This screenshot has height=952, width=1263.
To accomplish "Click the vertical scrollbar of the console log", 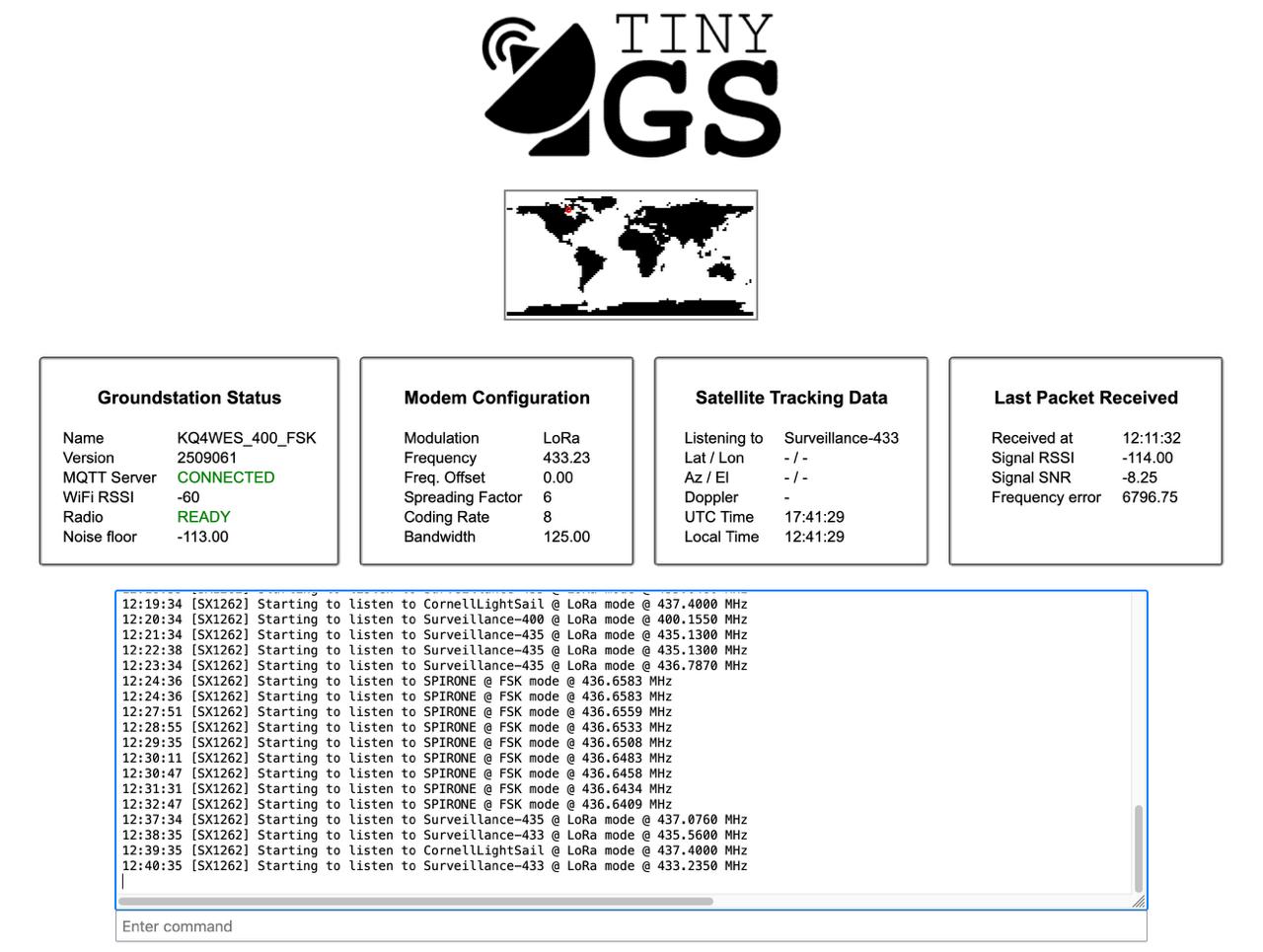I will point(1139,848).
